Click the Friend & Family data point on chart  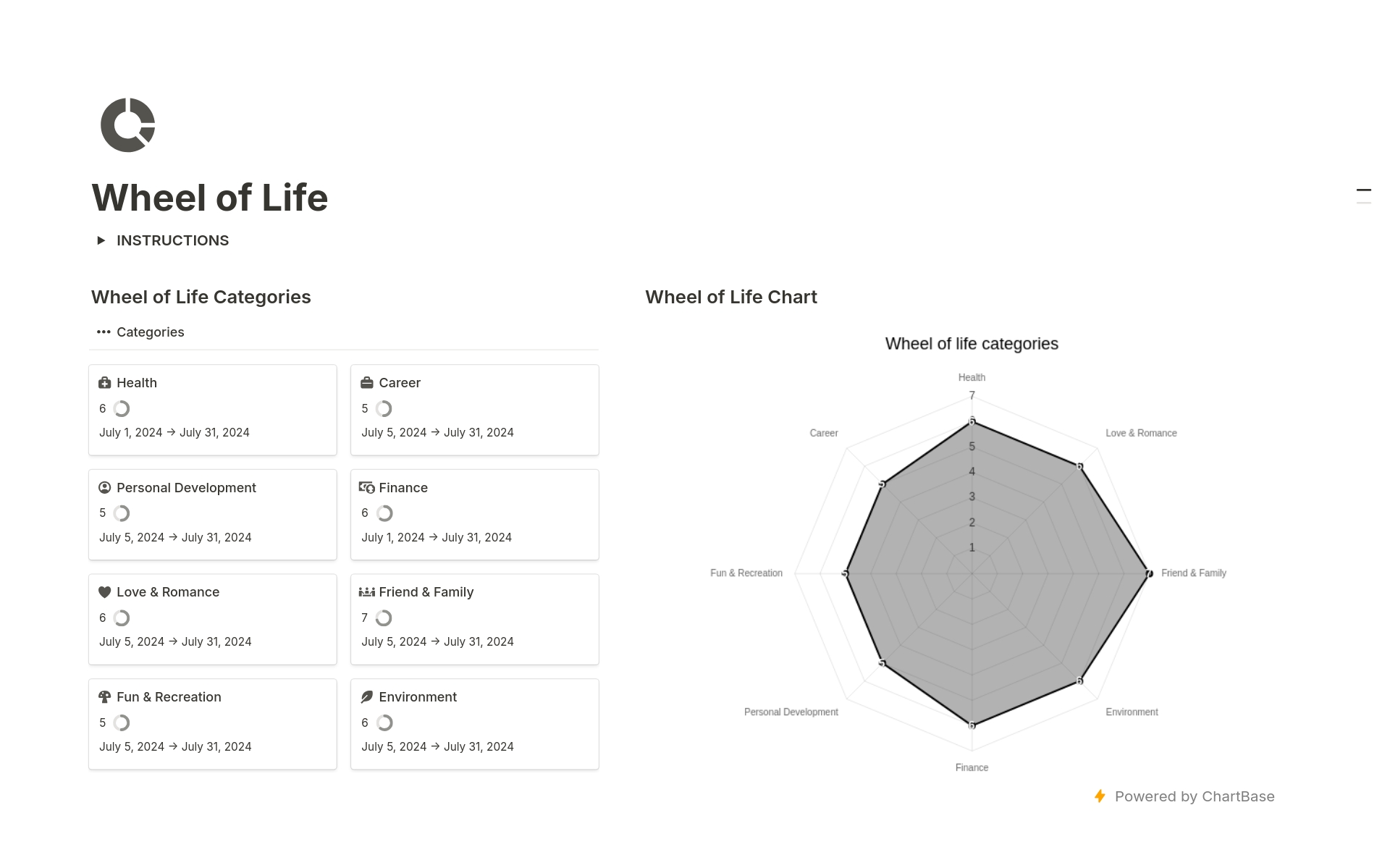(1148, 573)
